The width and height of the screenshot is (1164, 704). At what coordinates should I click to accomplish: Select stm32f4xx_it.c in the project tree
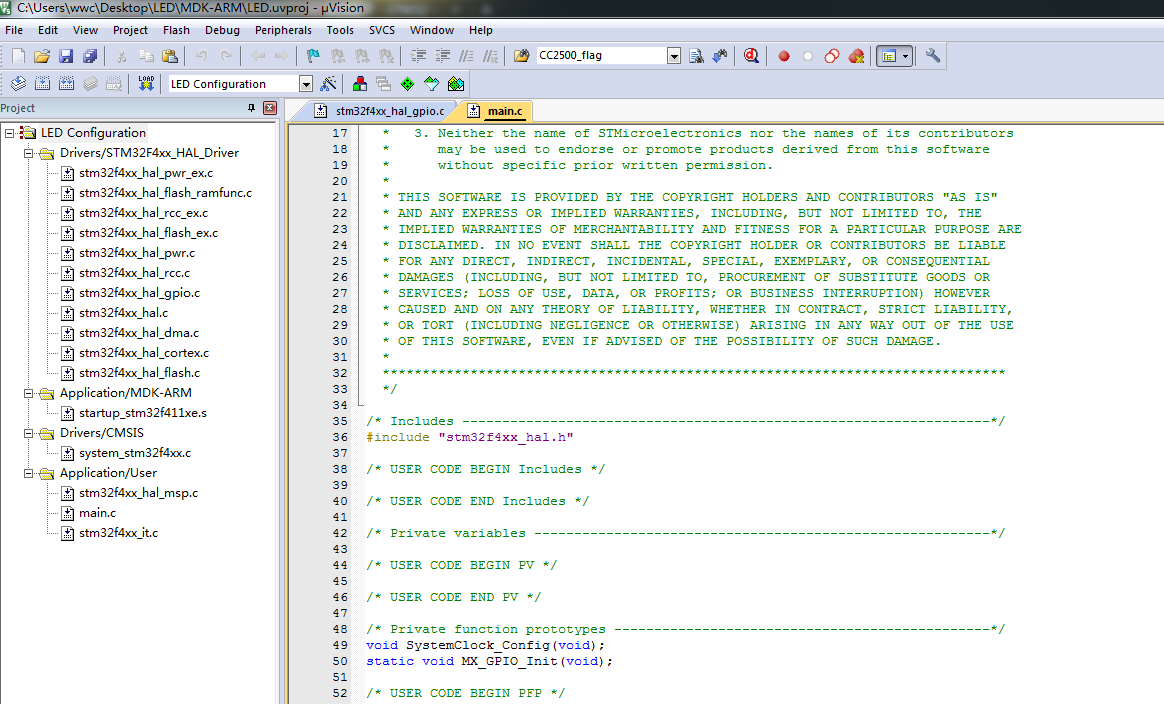click(118, 533)
